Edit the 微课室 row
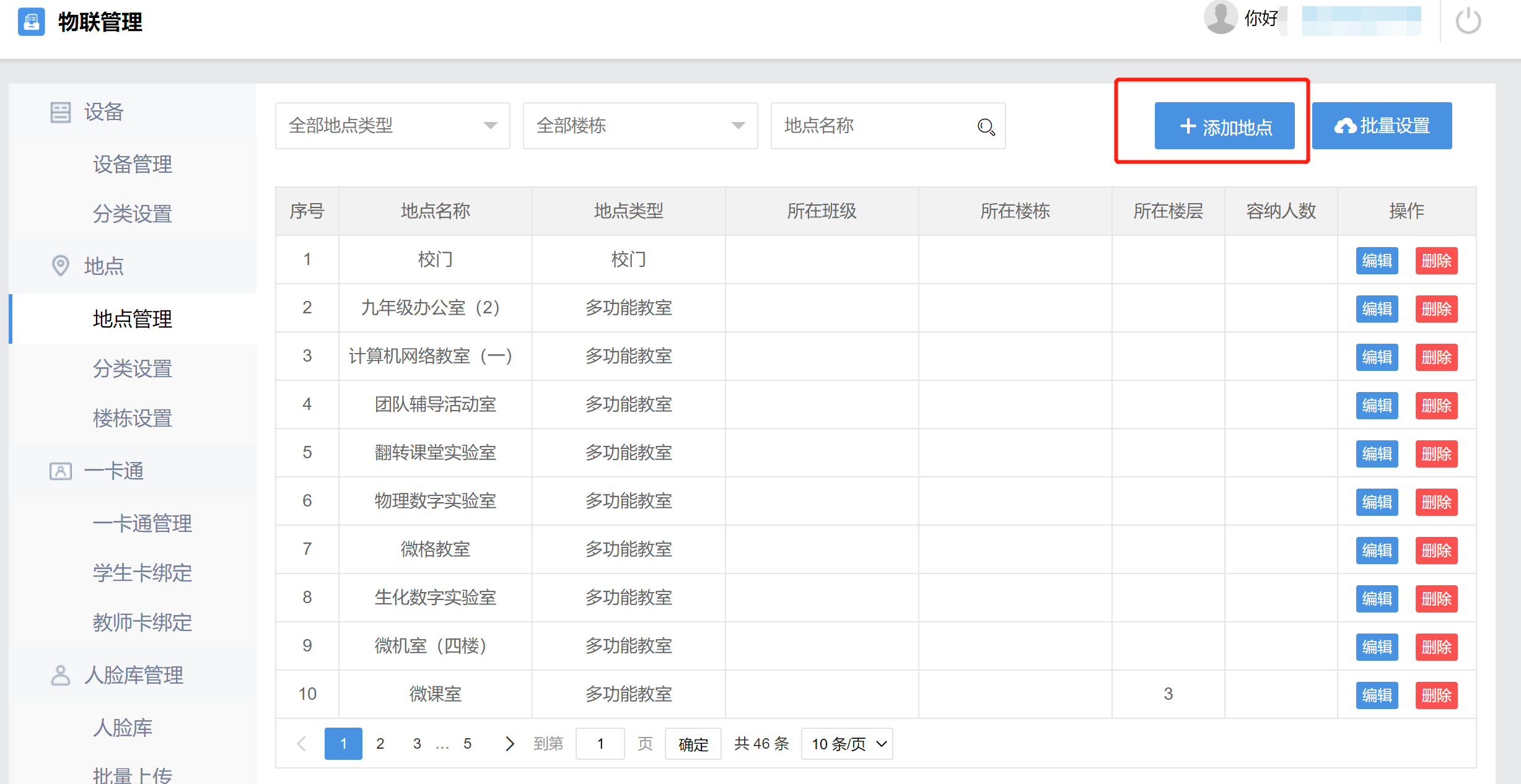Viewport: 1521px width, 784px height. coord(1377,695)
